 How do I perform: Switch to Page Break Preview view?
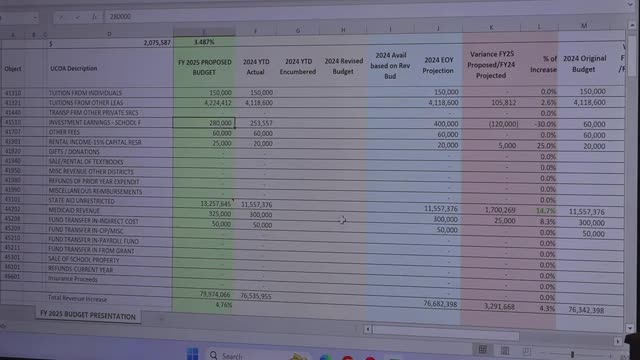527,351
